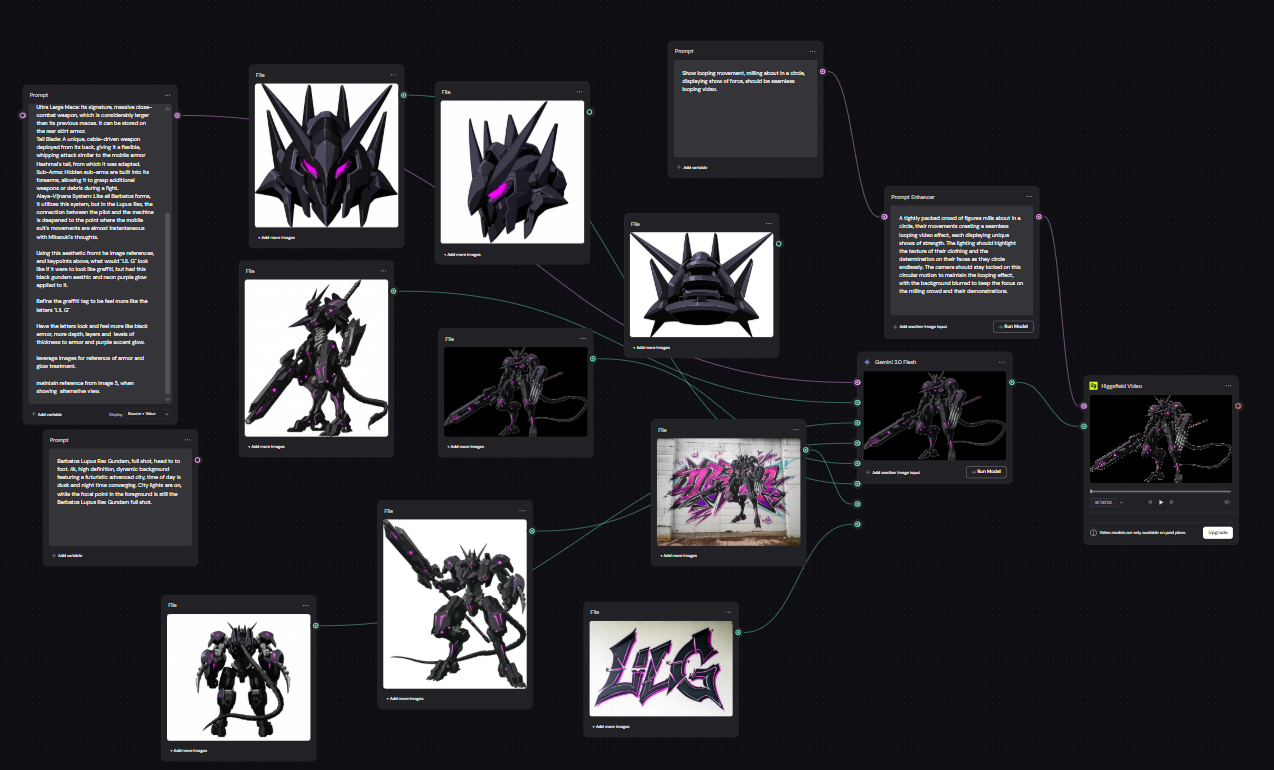
Task: Expand the timecode chevron in Higgsfield Video
Action: click(x=1121, y=502)
